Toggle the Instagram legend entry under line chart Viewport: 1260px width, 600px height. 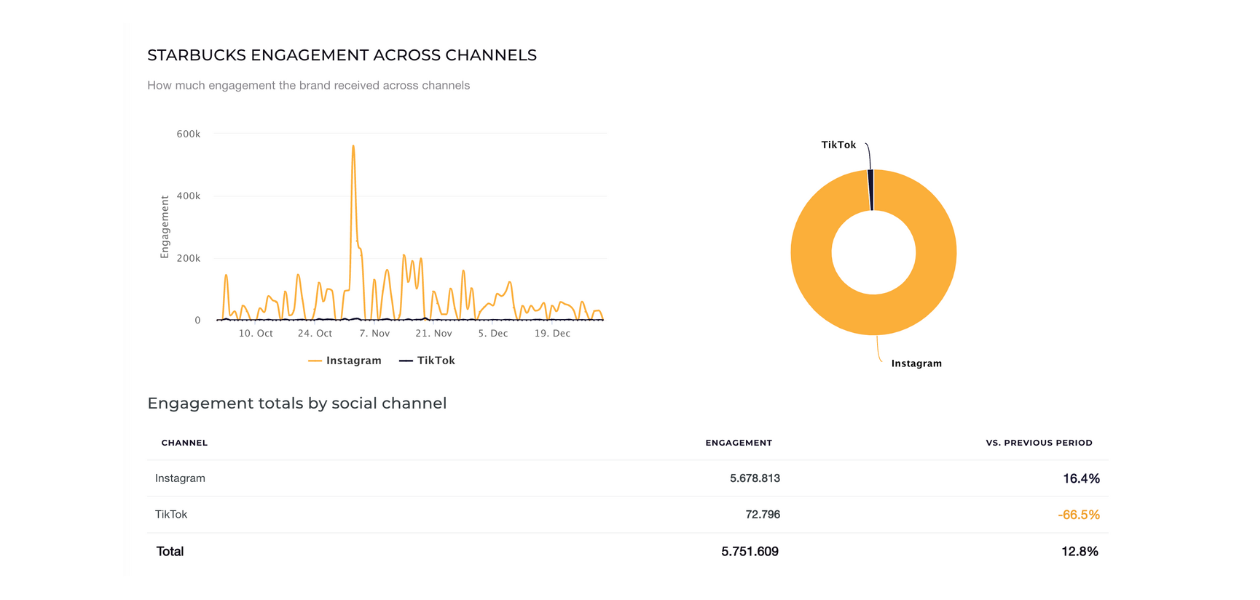345,360
